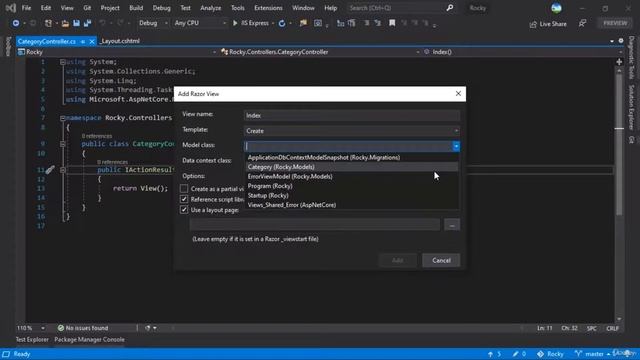Click the Save All toolbar icon

(x=87, y=23)
